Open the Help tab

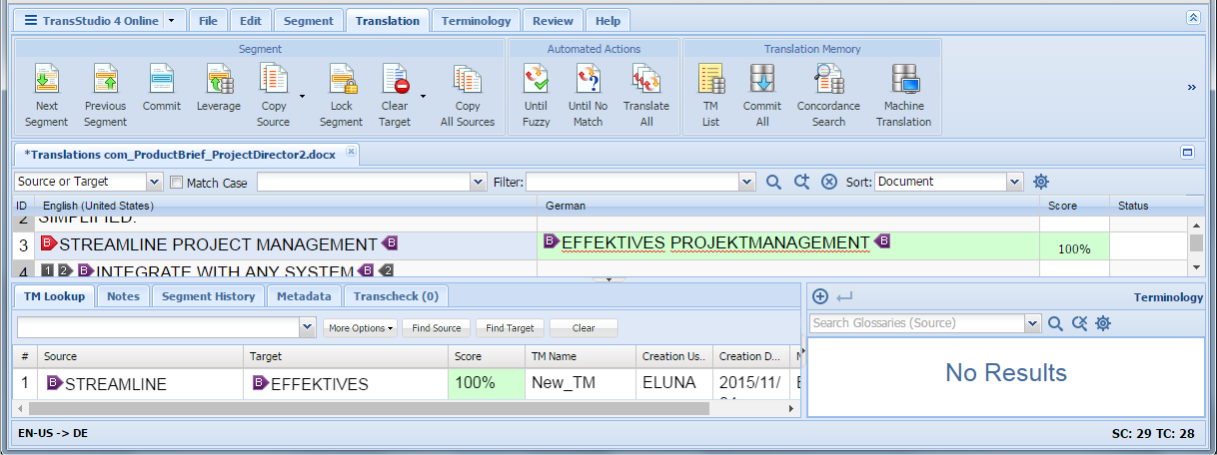point(608,20)
